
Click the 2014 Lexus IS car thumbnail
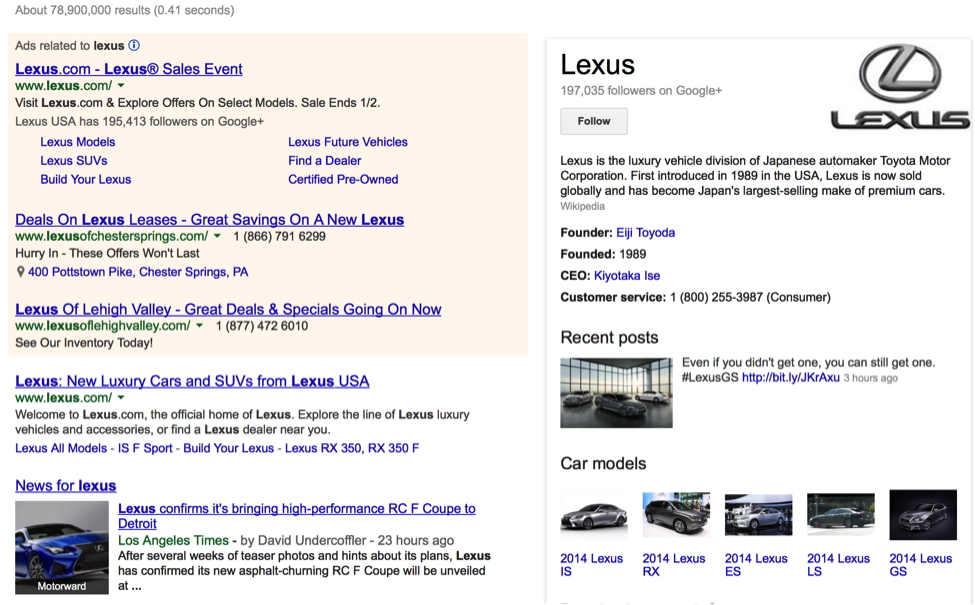click(594, 516)
